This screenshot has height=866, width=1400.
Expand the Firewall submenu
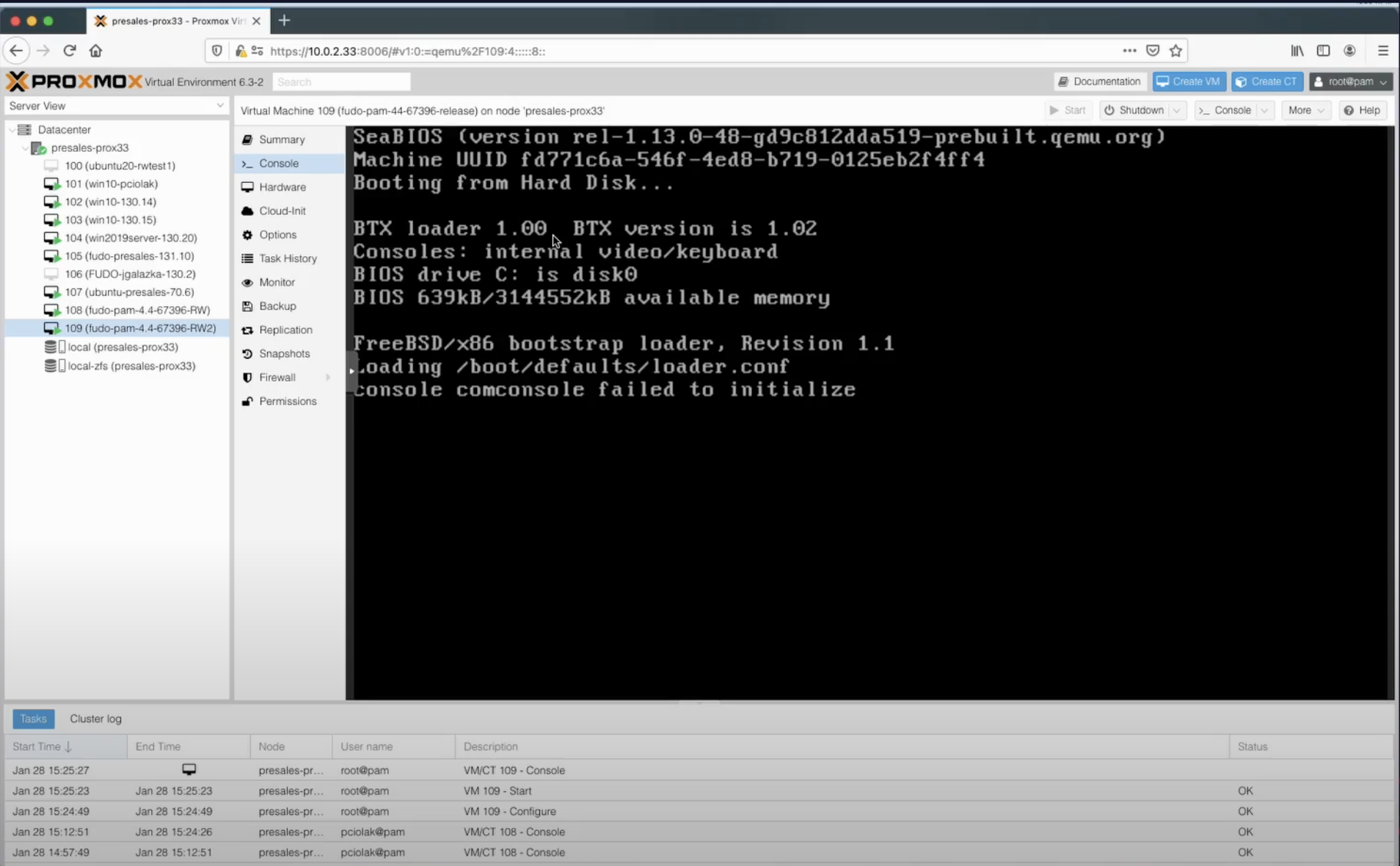pos(328,377)
